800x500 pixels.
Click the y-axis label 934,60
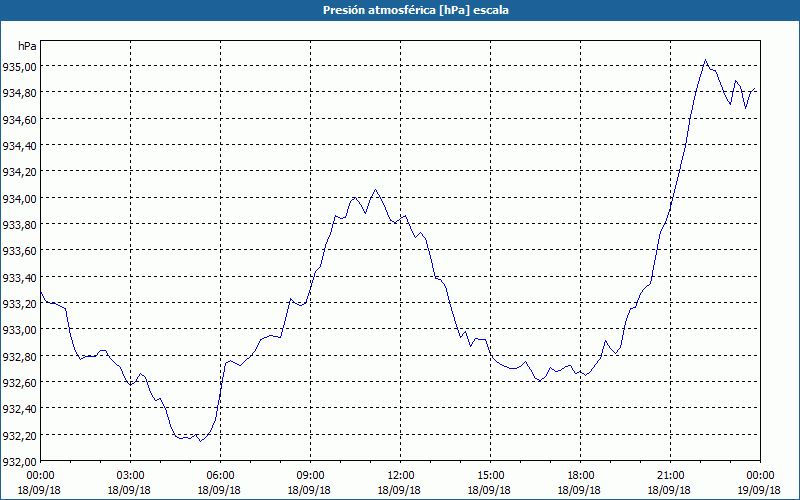point(19,119)
